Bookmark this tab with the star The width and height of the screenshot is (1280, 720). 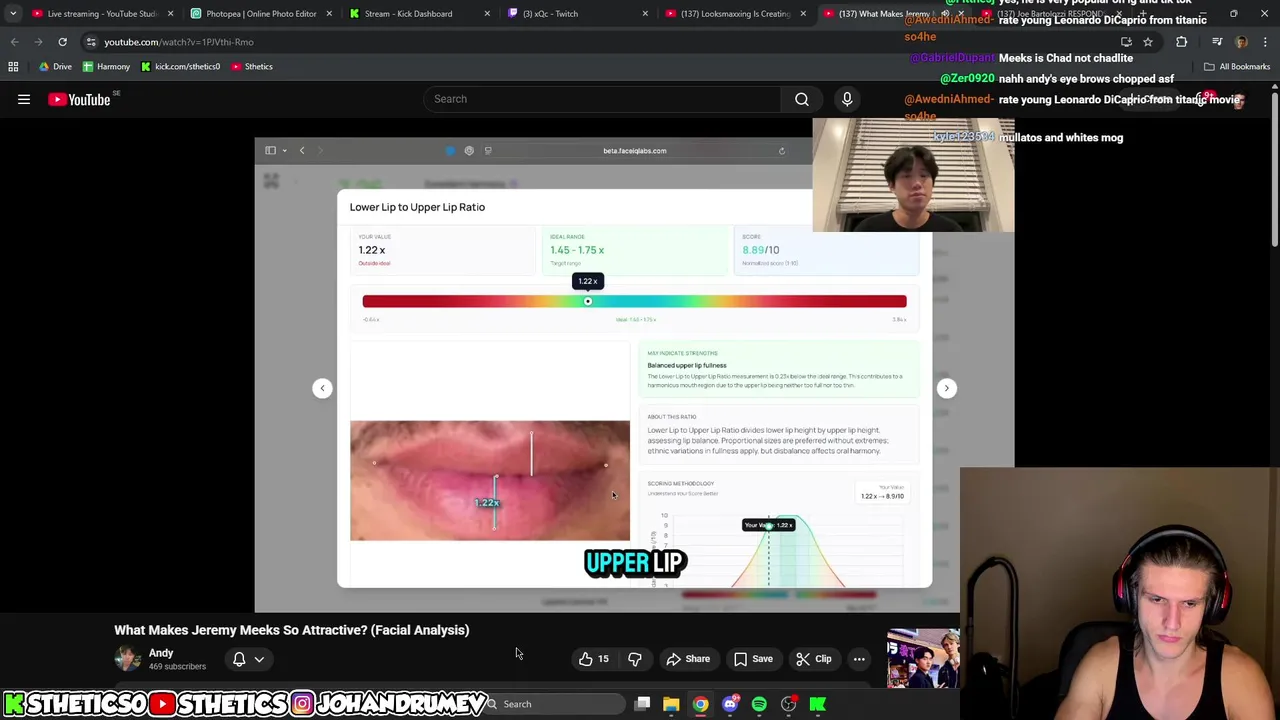click(1148, 42)
